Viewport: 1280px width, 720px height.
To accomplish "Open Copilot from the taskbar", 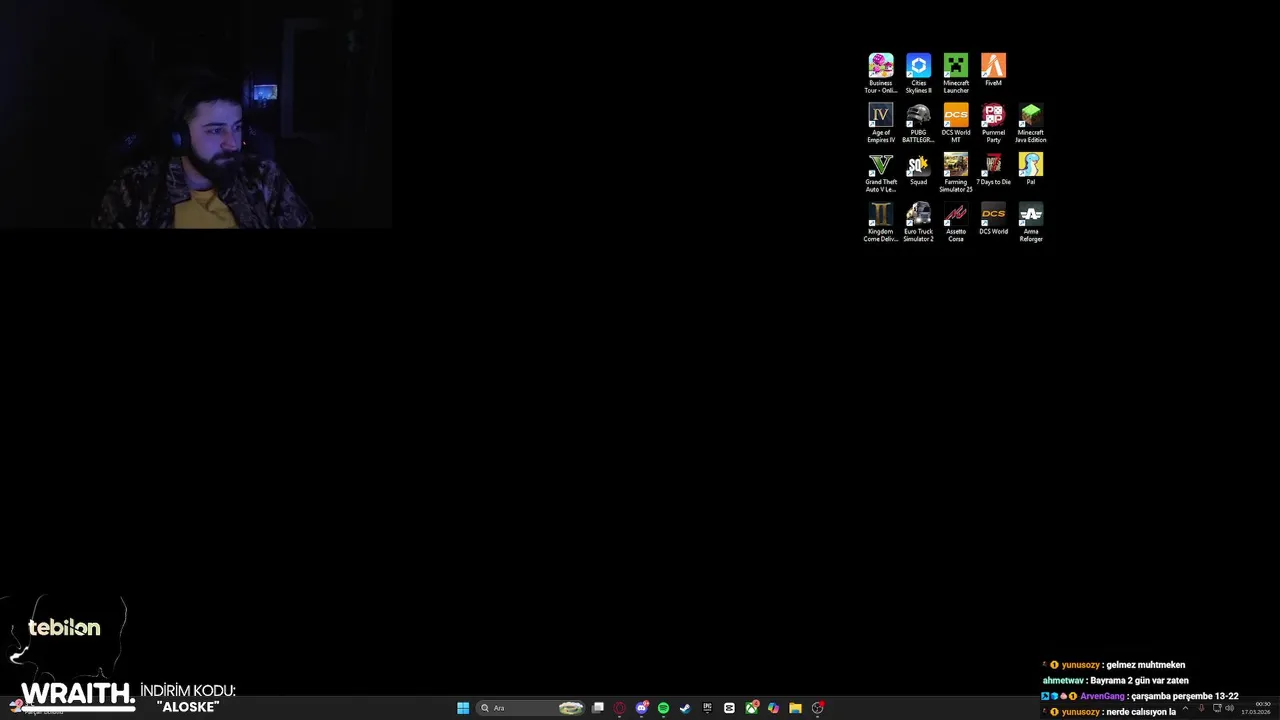I will click(x=773, y=708).
